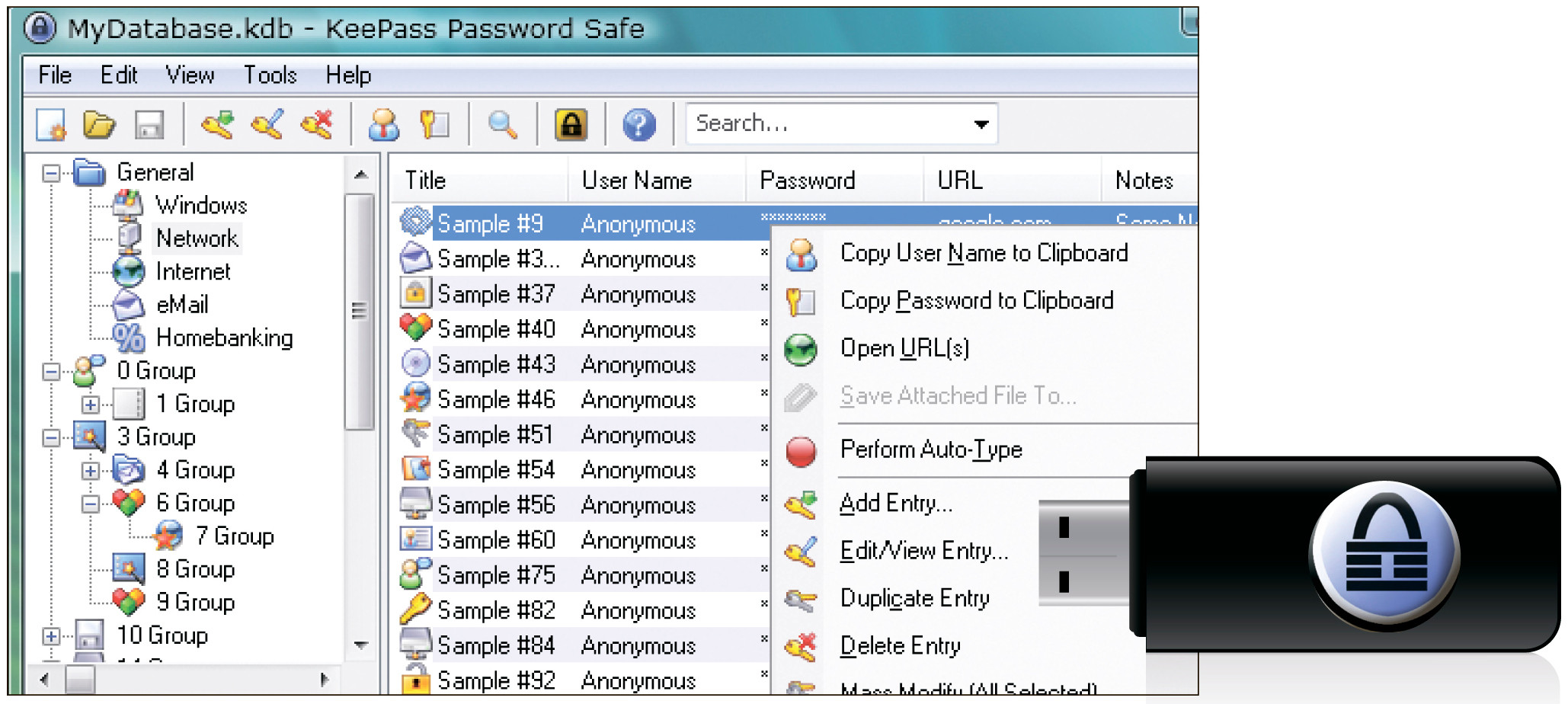
Task: Expand the 10 Group tree node
Action: click(51, 636)
